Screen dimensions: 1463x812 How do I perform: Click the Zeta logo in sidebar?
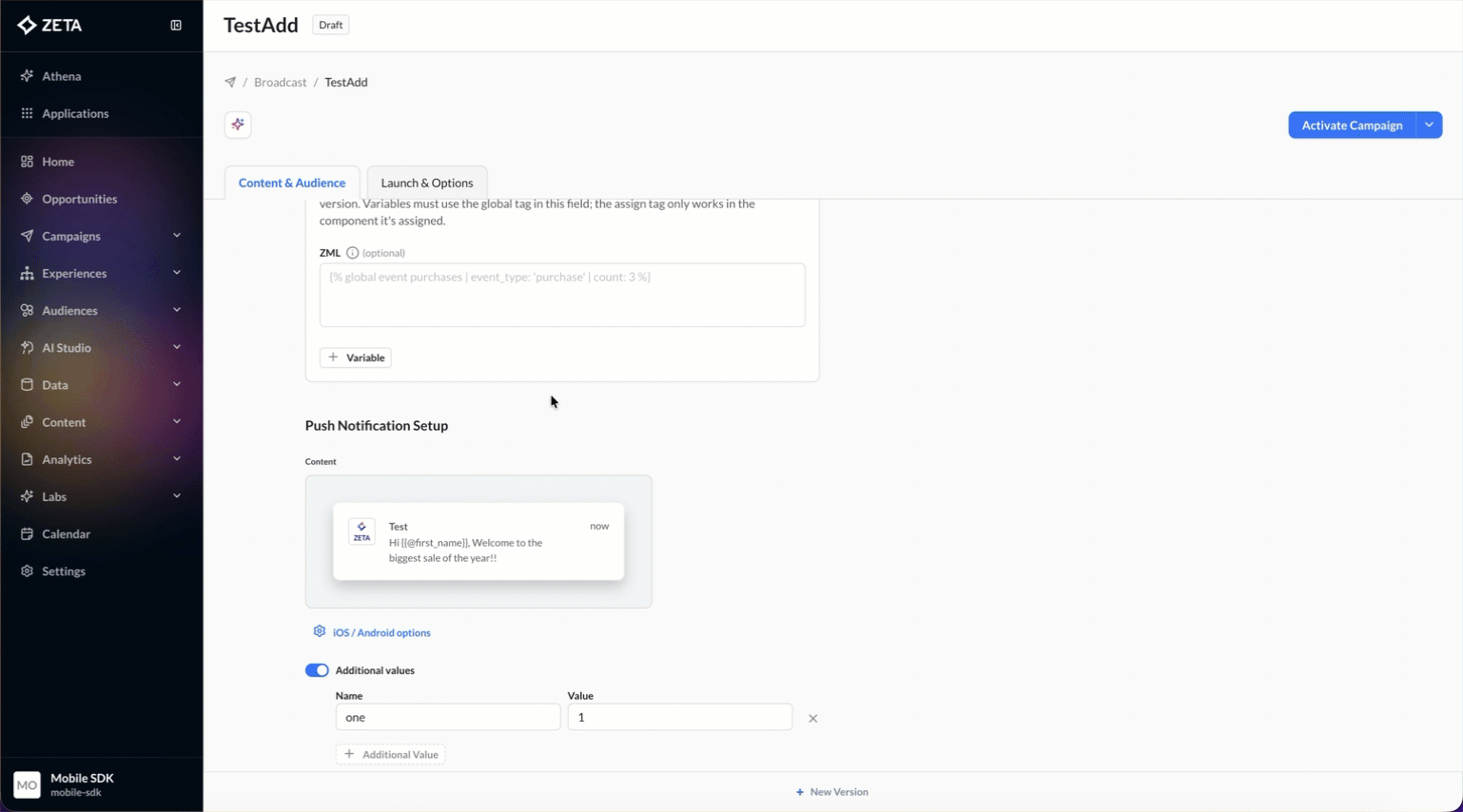click(50, 26)
